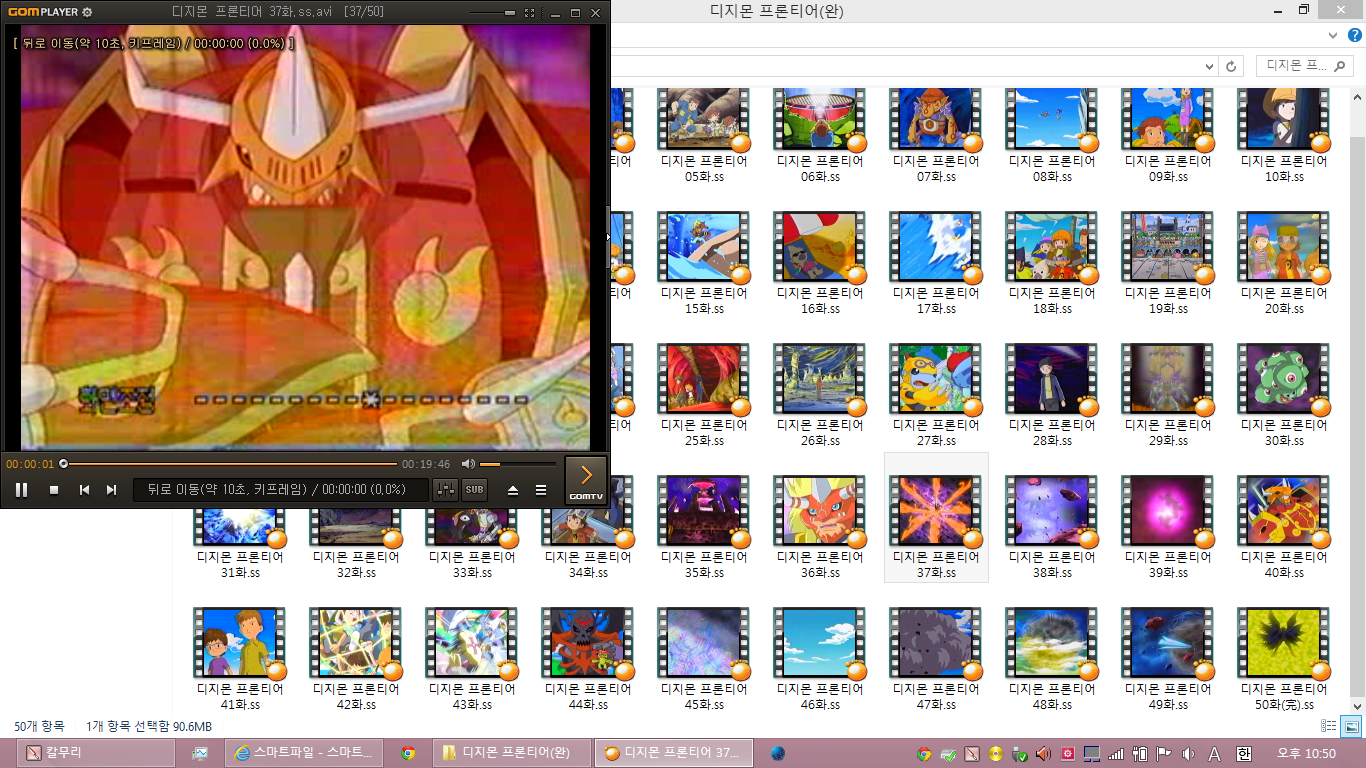Click highlighted 디지몬 프론티어 37화.ss file
Screen dimensions: 1366x768
pyautogui.click(x=936, y=517)
